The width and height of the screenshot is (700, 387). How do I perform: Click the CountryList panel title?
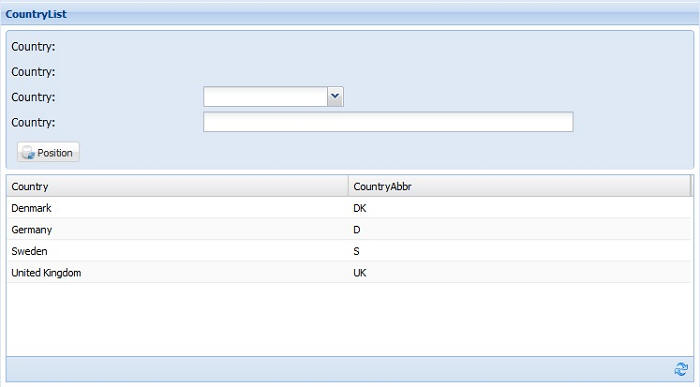tap(36, 14)
